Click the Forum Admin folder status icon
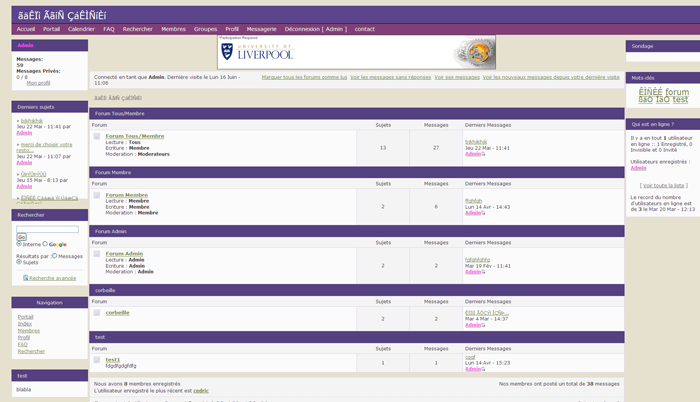The height and width of the screenshot is (402, 700). tap(96, 254)
